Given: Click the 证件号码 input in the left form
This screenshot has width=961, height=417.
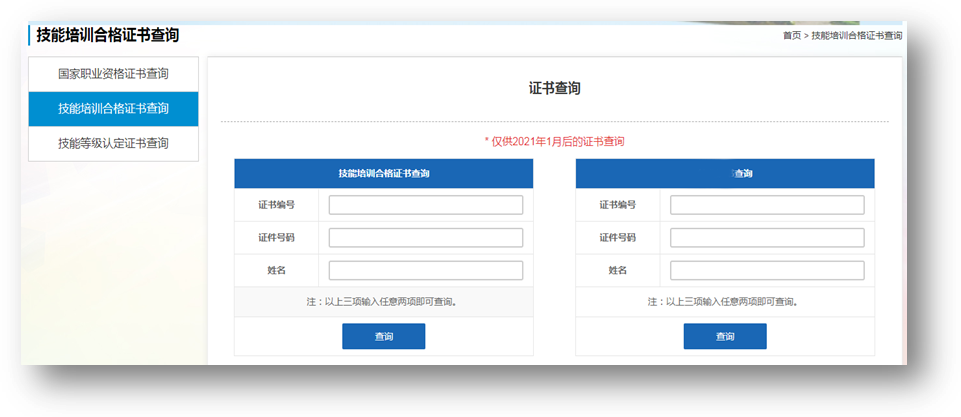Looking at the screenshot, I should [425, 238].
